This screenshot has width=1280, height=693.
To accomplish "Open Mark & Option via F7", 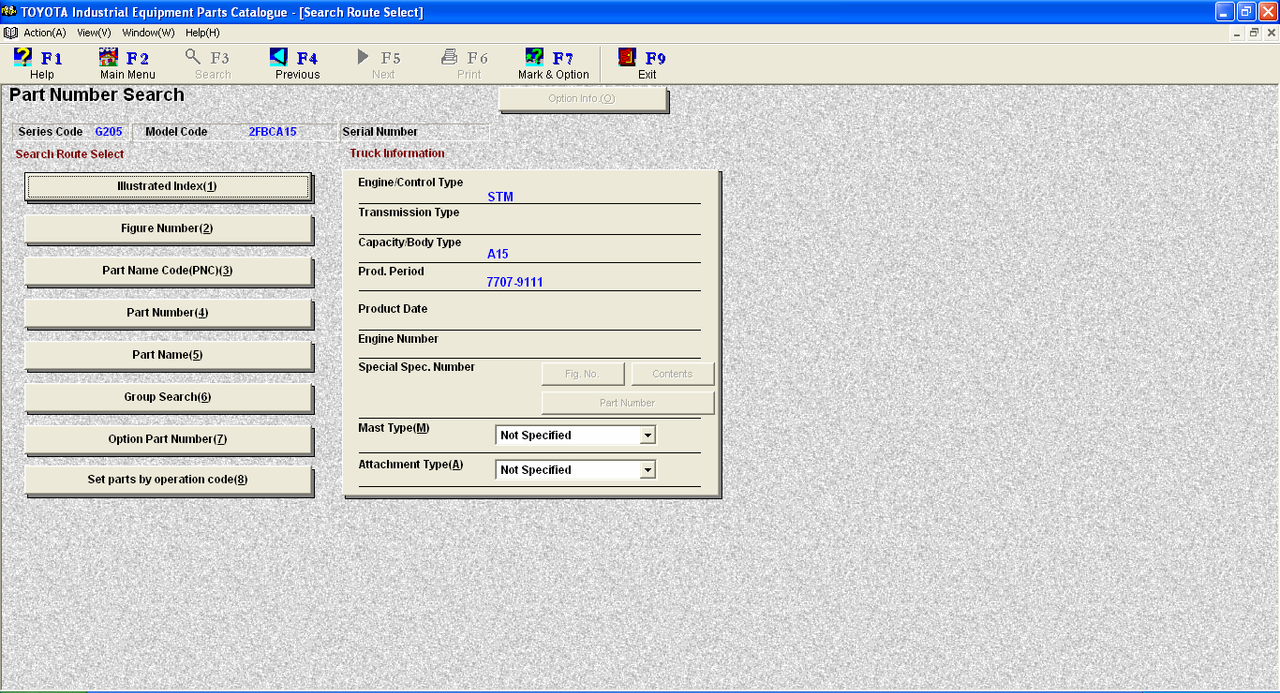I will (x=553, y=64).
